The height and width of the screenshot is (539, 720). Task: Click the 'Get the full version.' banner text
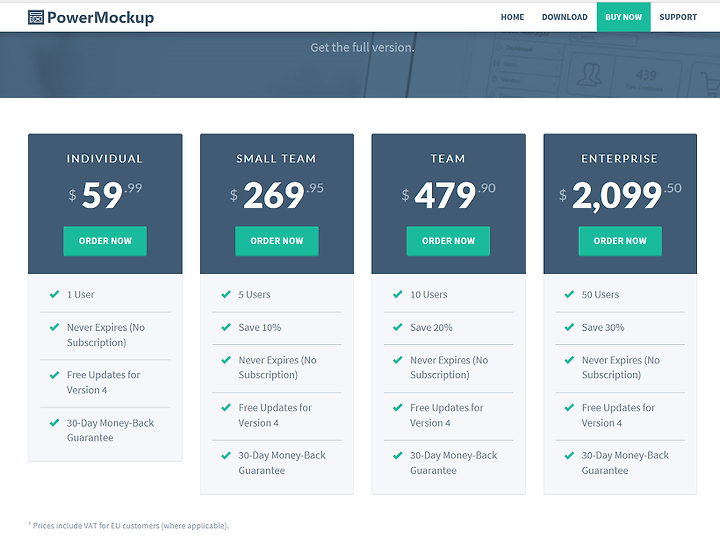pyautogui.click(x=362, y=48)
